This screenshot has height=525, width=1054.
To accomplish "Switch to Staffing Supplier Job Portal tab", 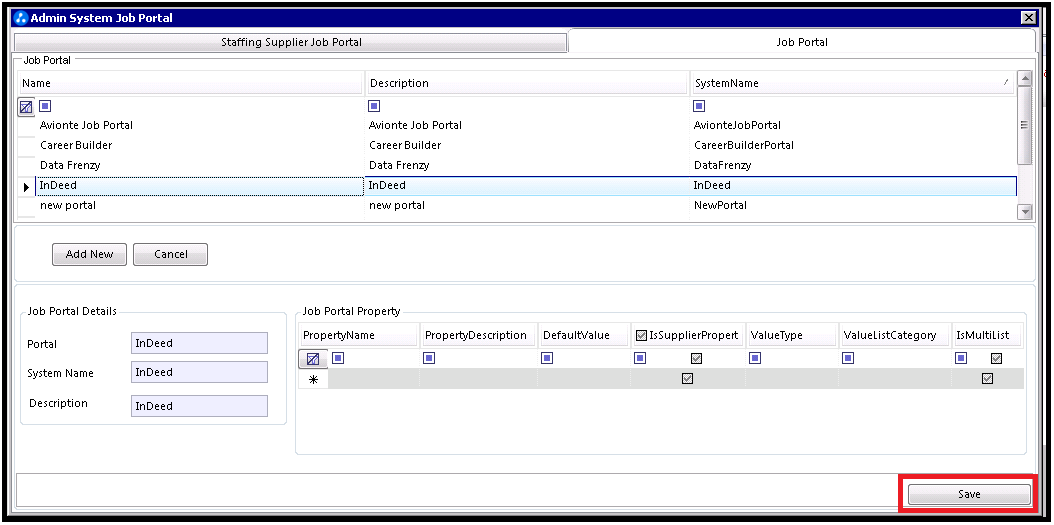I will (291, 42).
